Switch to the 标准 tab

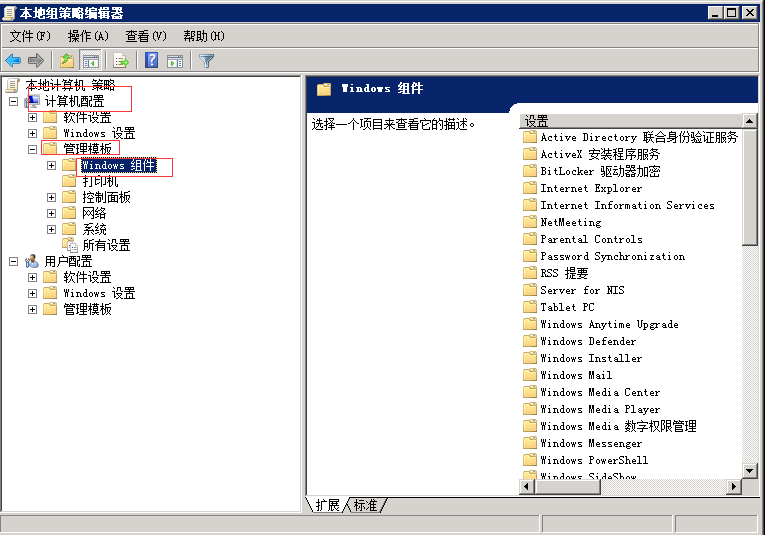pos(365,506)
